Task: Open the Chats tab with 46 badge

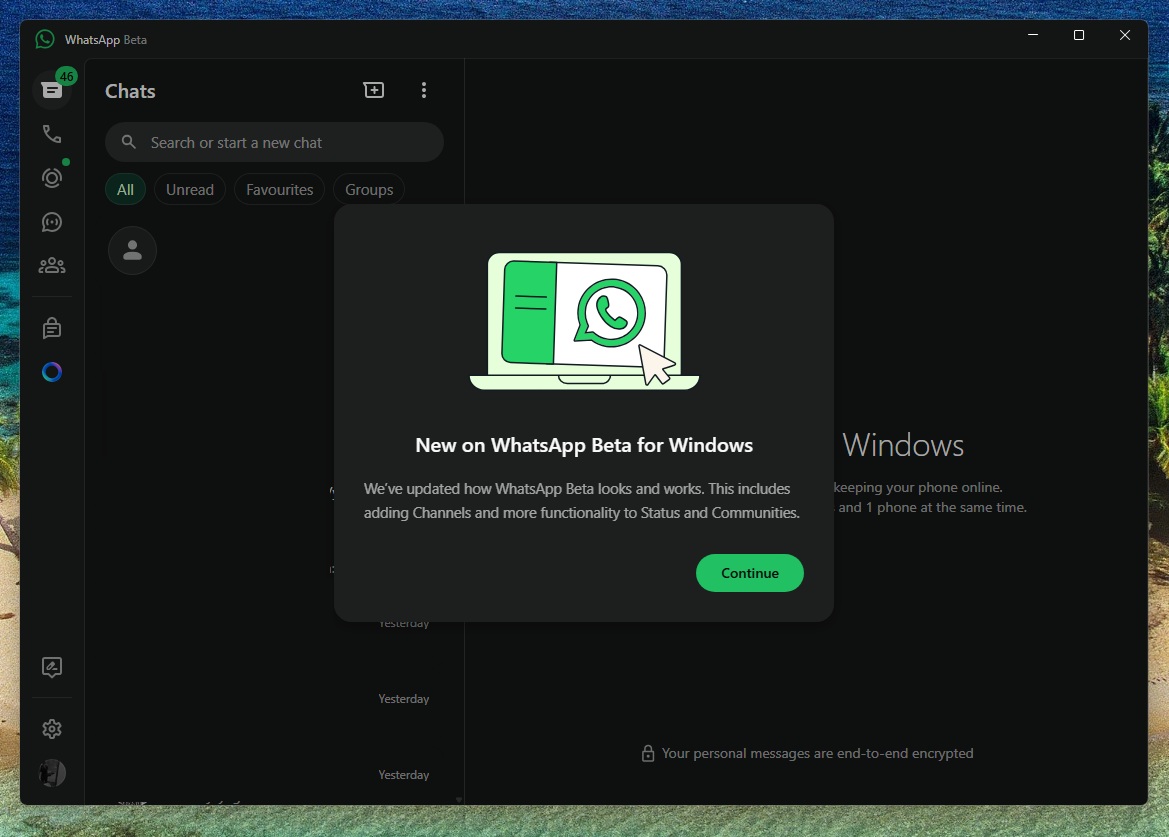Action: click(52, 90)
